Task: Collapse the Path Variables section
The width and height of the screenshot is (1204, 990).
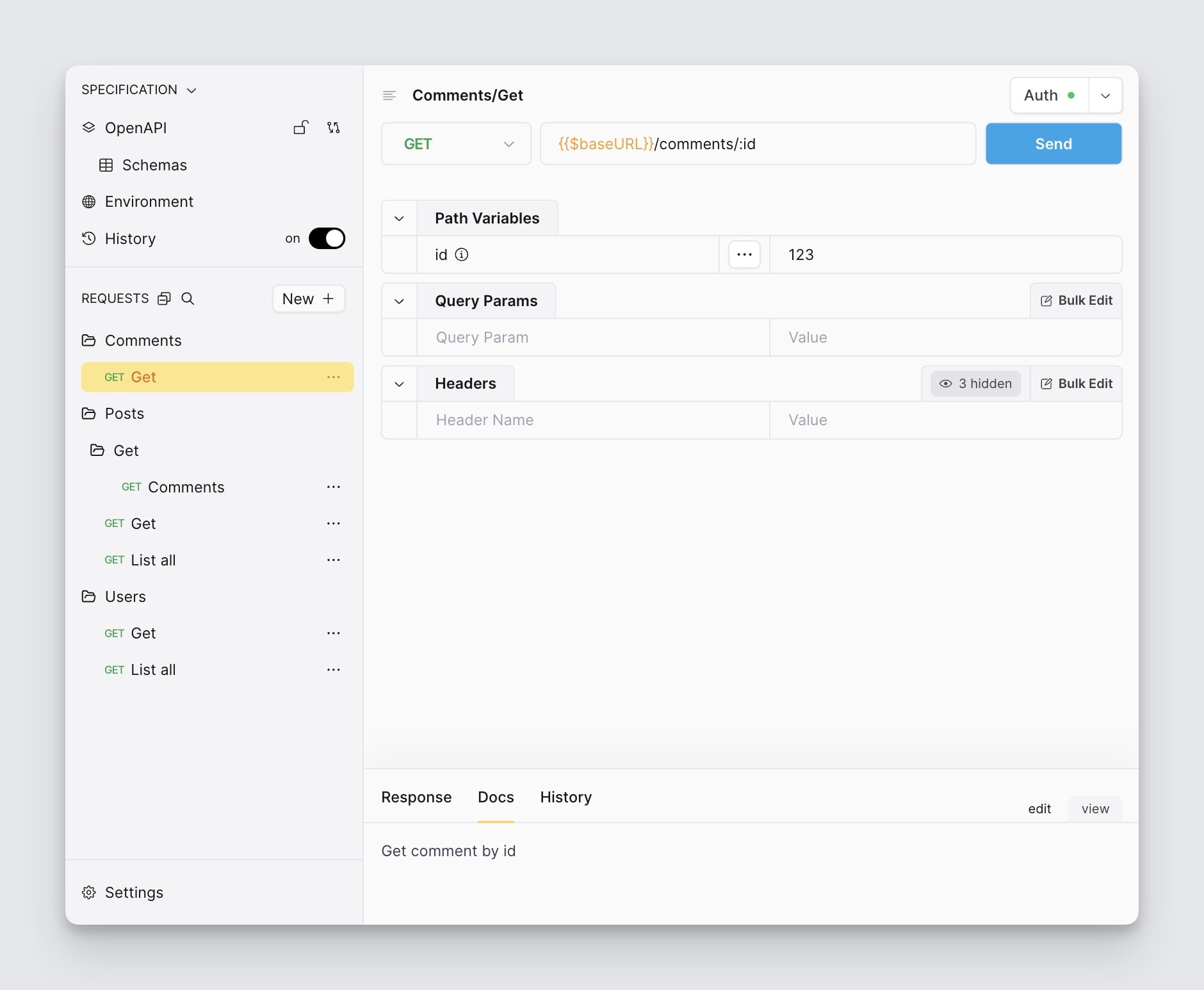Action: pyautogui.click(x=399, y=218)
